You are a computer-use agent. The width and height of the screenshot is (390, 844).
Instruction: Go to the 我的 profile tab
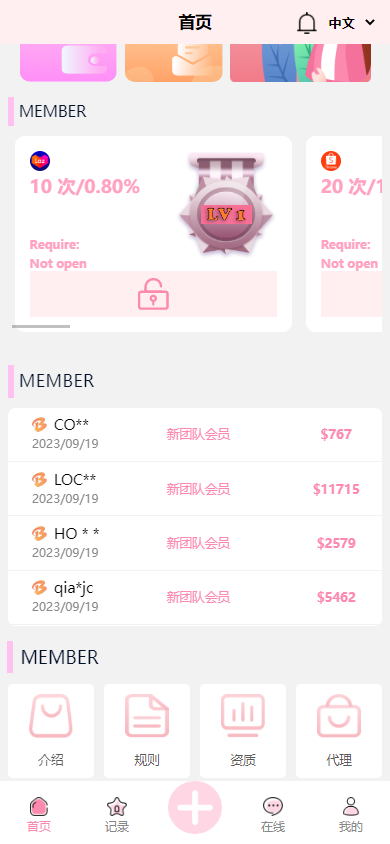pos(351,814)
